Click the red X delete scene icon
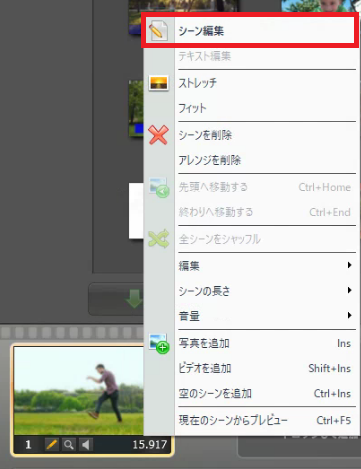The width and height of the screenshot is (361, 469). [x=158, y=135]
